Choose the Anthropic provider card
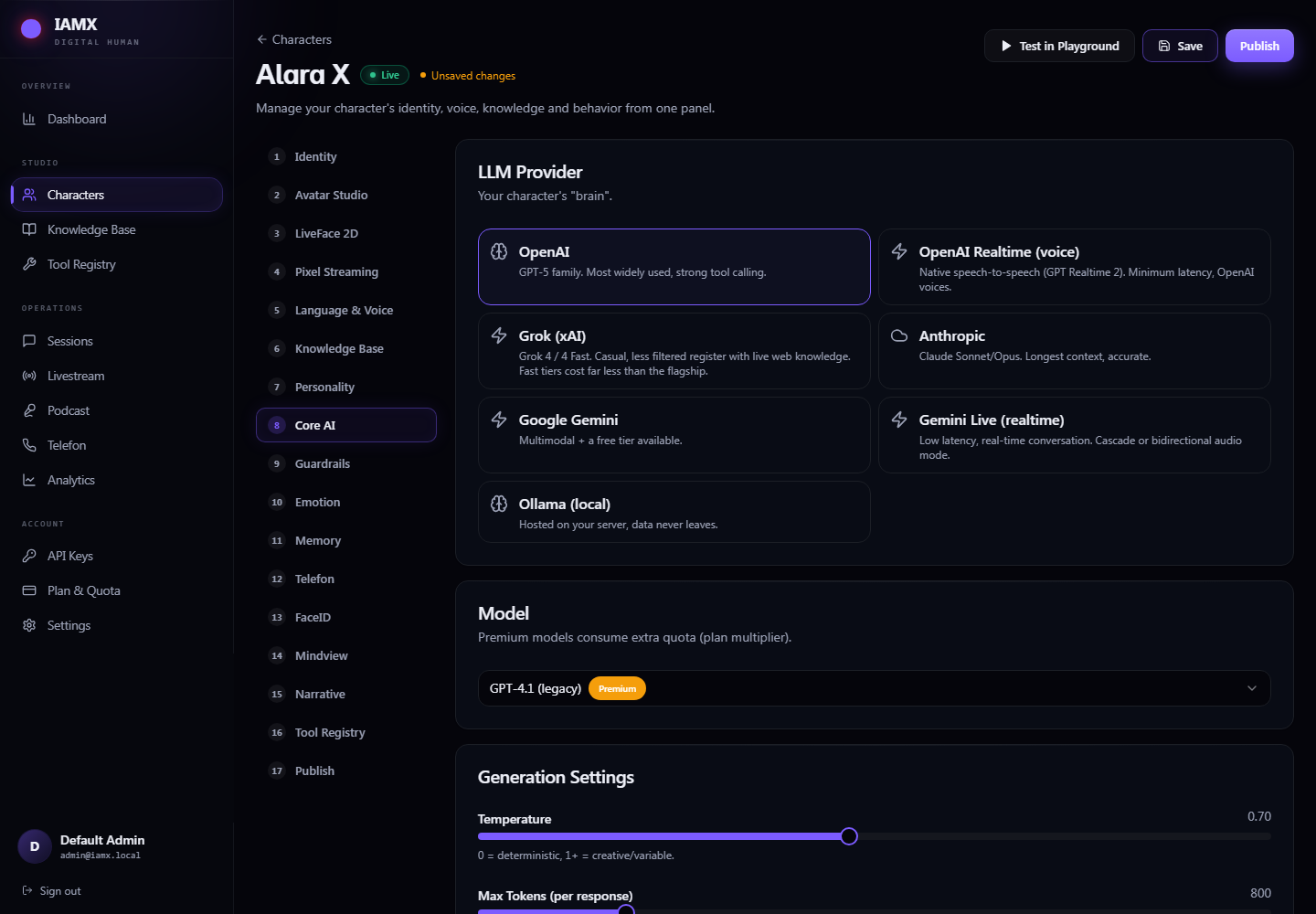1316x914 pixels. coord(1074,351)
